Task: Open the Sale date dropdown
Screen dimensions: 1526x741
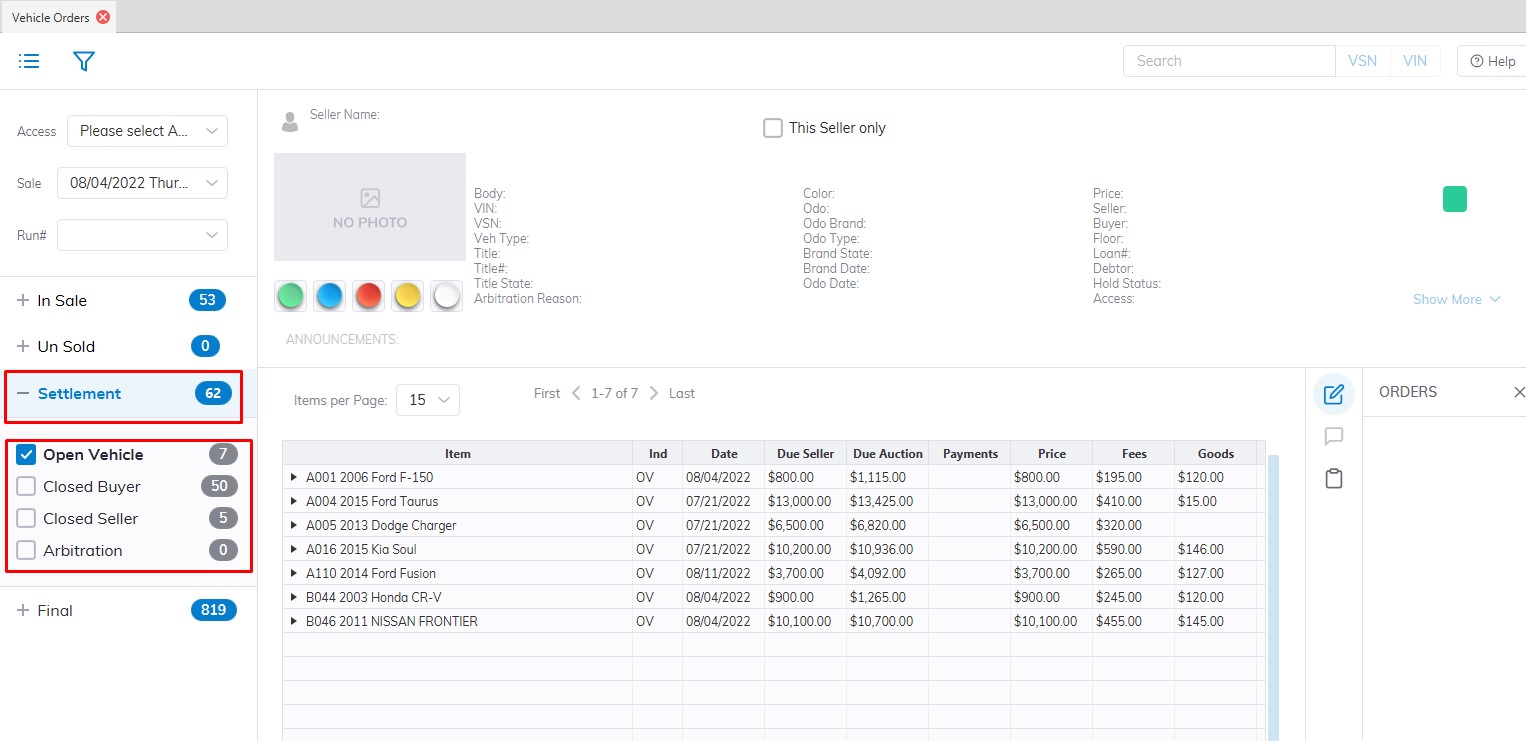Action: [142, 183]
